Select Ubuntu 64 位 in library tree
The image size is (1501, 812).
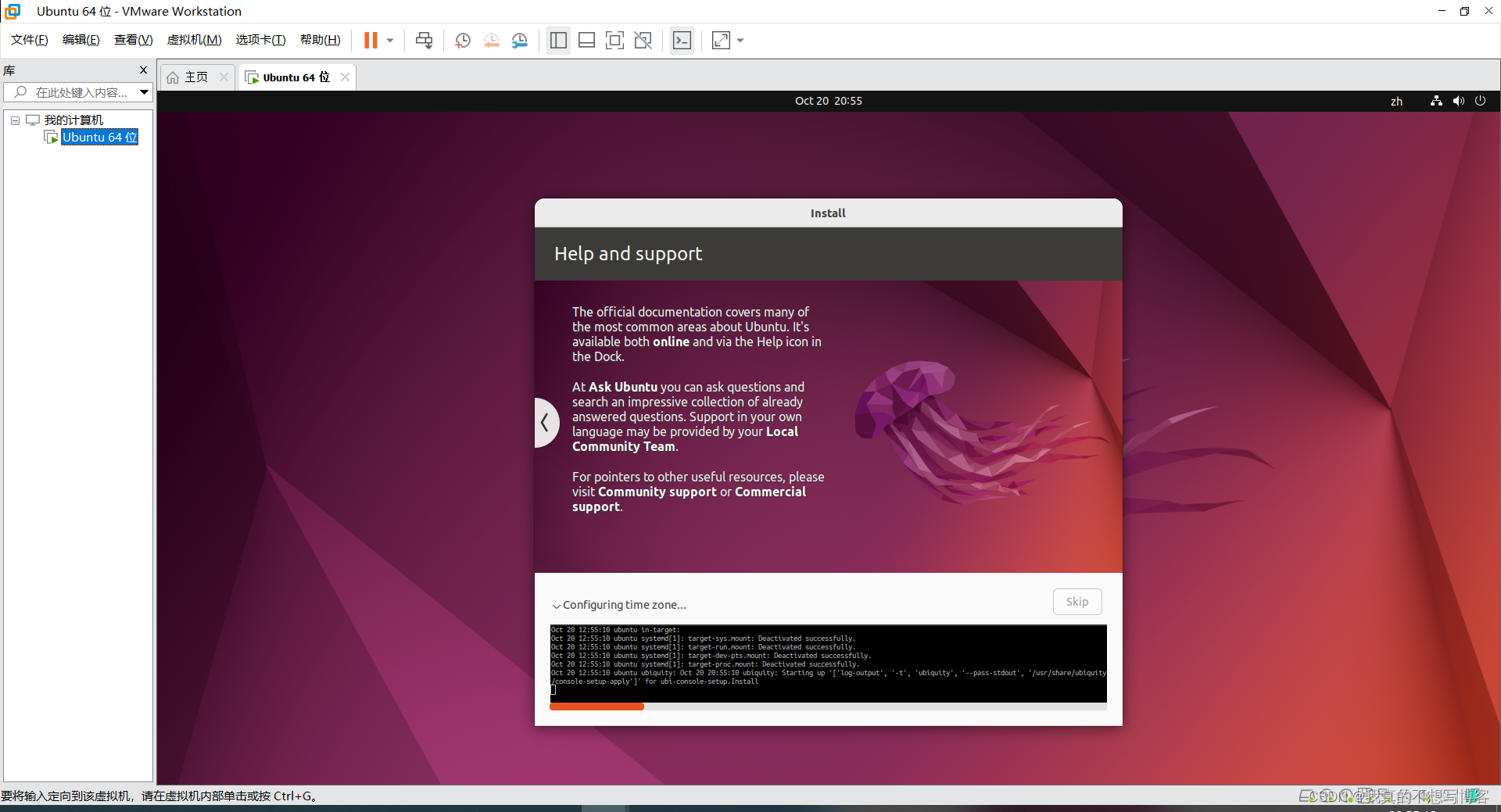click(x=100, y=138)
